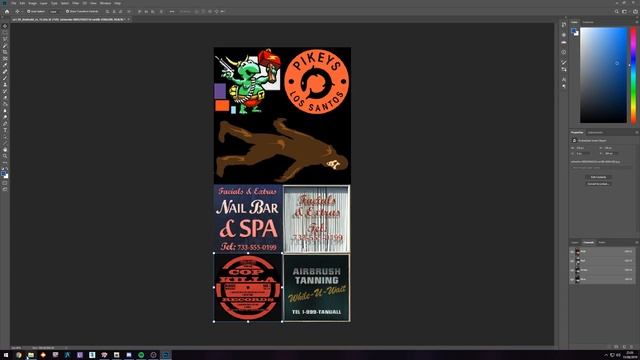
Task: Select the Crop tool
Action: [5, 52]
